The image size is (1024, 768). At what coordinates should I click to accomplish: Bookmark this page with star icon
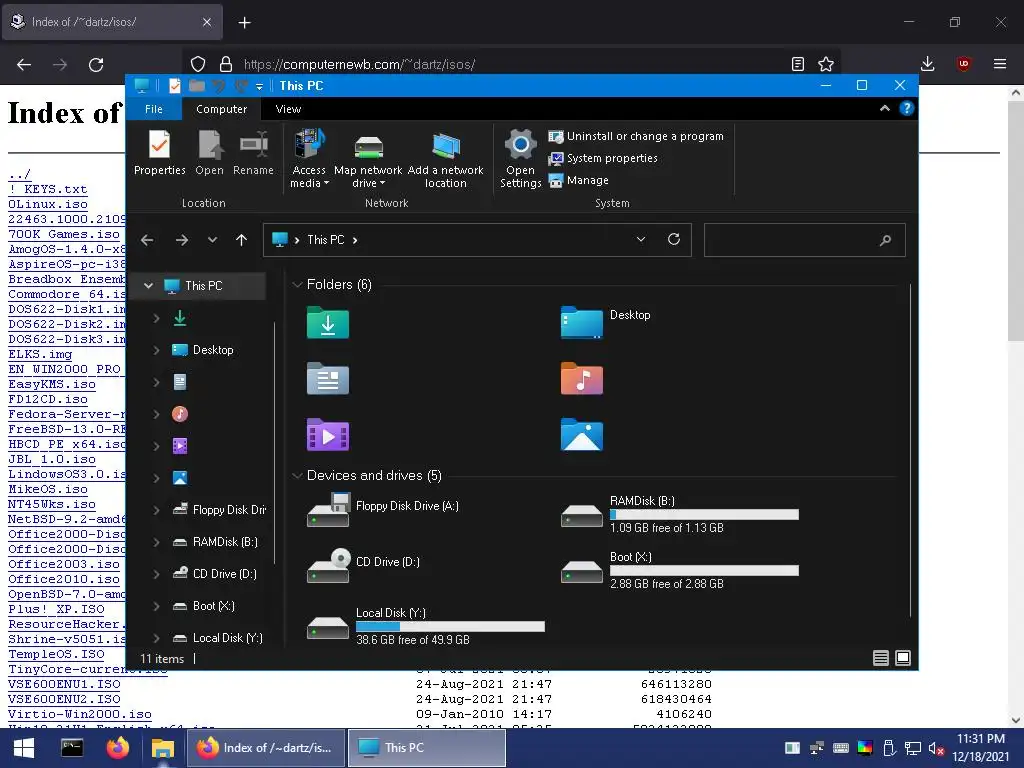click(825, 64)
